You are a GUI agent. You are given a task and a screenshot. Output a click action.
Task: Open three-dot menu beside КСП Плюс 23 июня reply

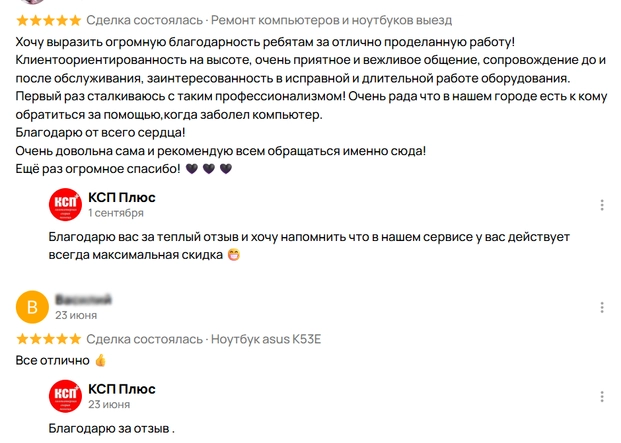(x=601, y=397)
